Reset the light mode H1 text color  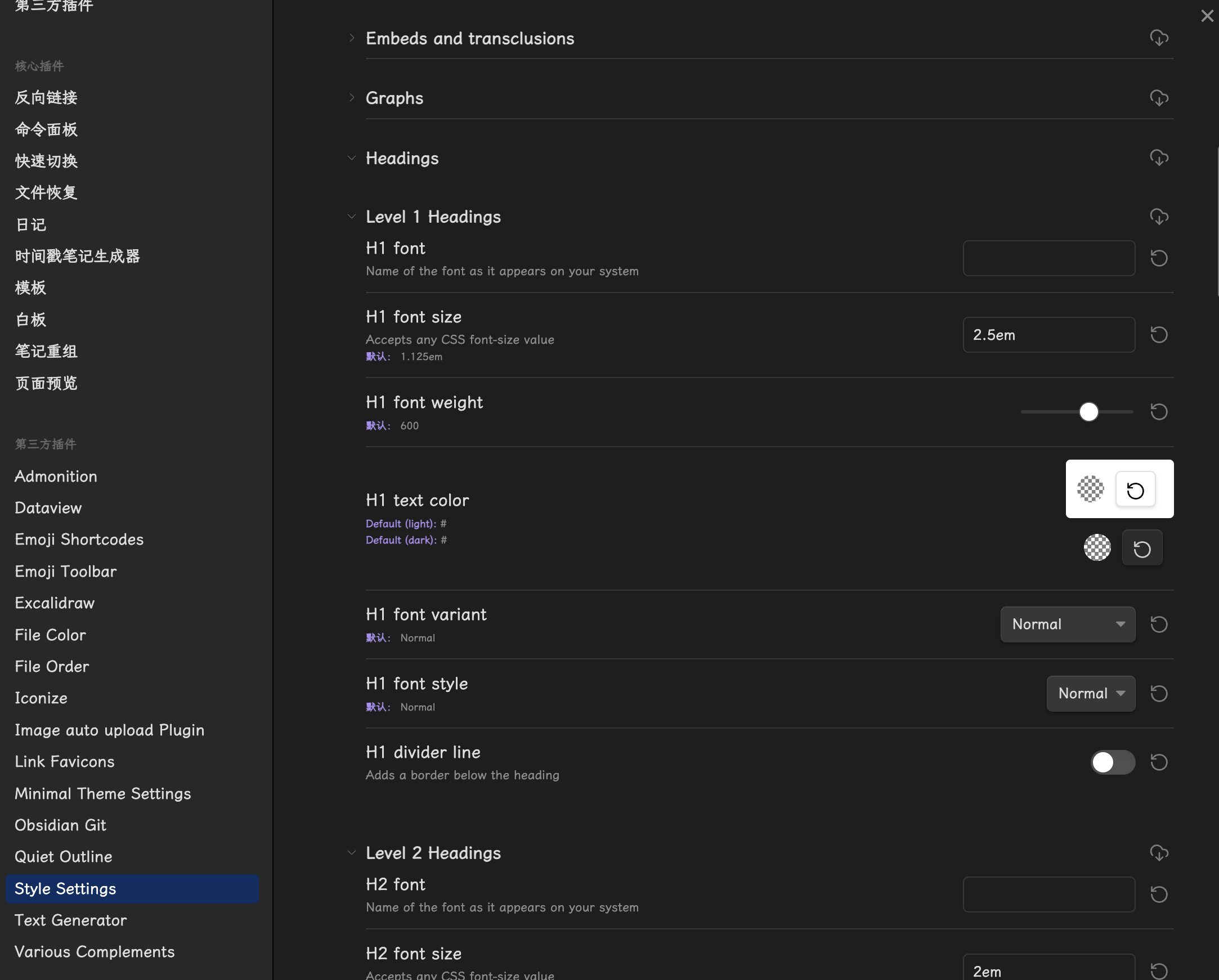tap(1135, 489)
